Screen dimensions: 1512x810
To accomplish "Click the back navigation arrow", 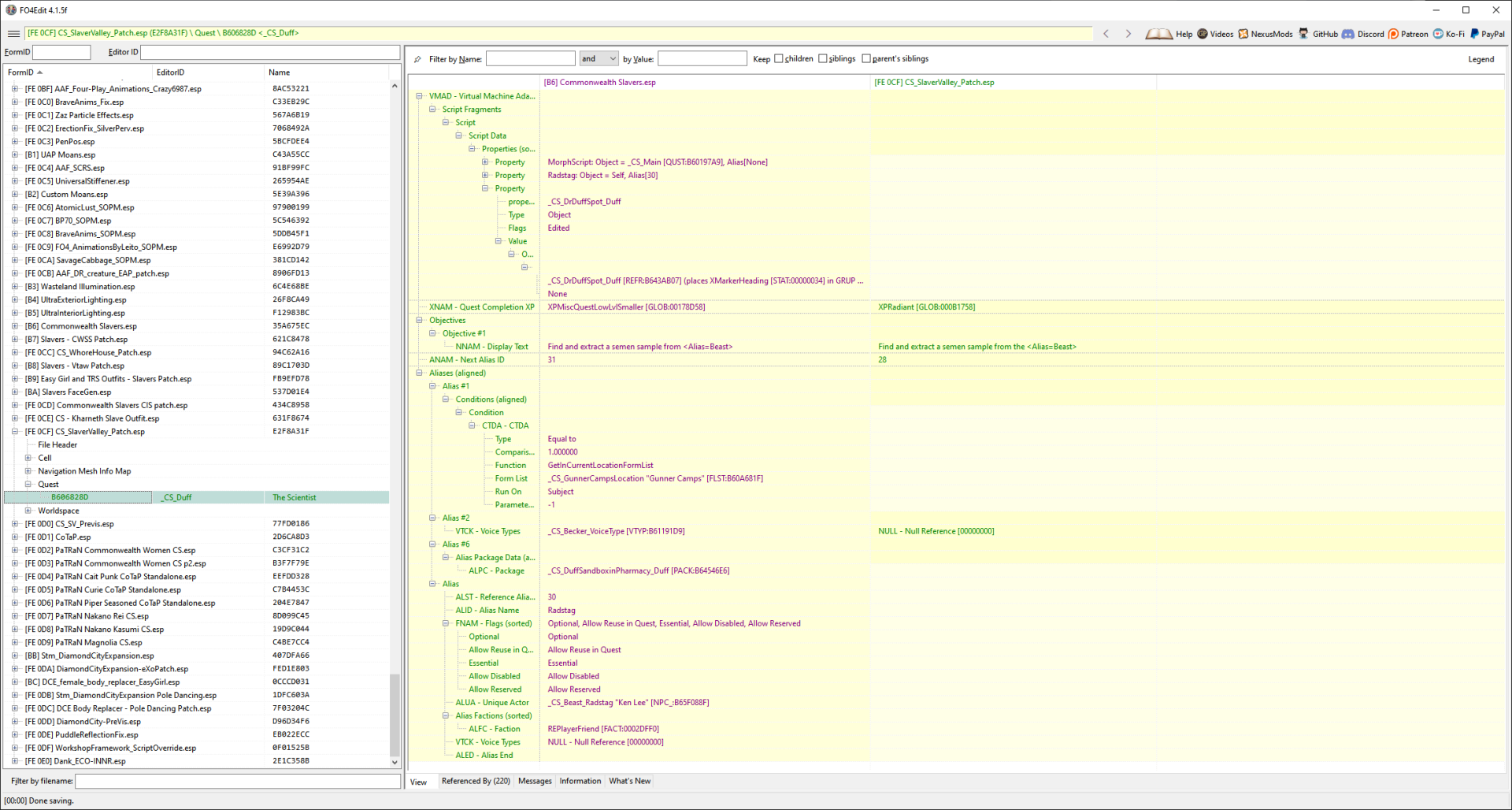I will [1106, 33].
